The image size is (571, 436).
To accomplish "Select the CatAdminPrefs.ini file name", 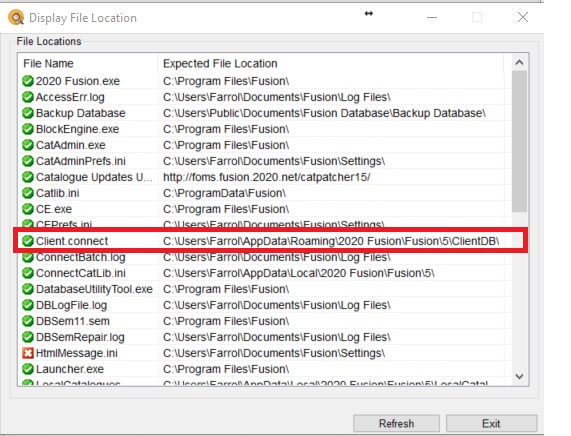I will point(80,161).
